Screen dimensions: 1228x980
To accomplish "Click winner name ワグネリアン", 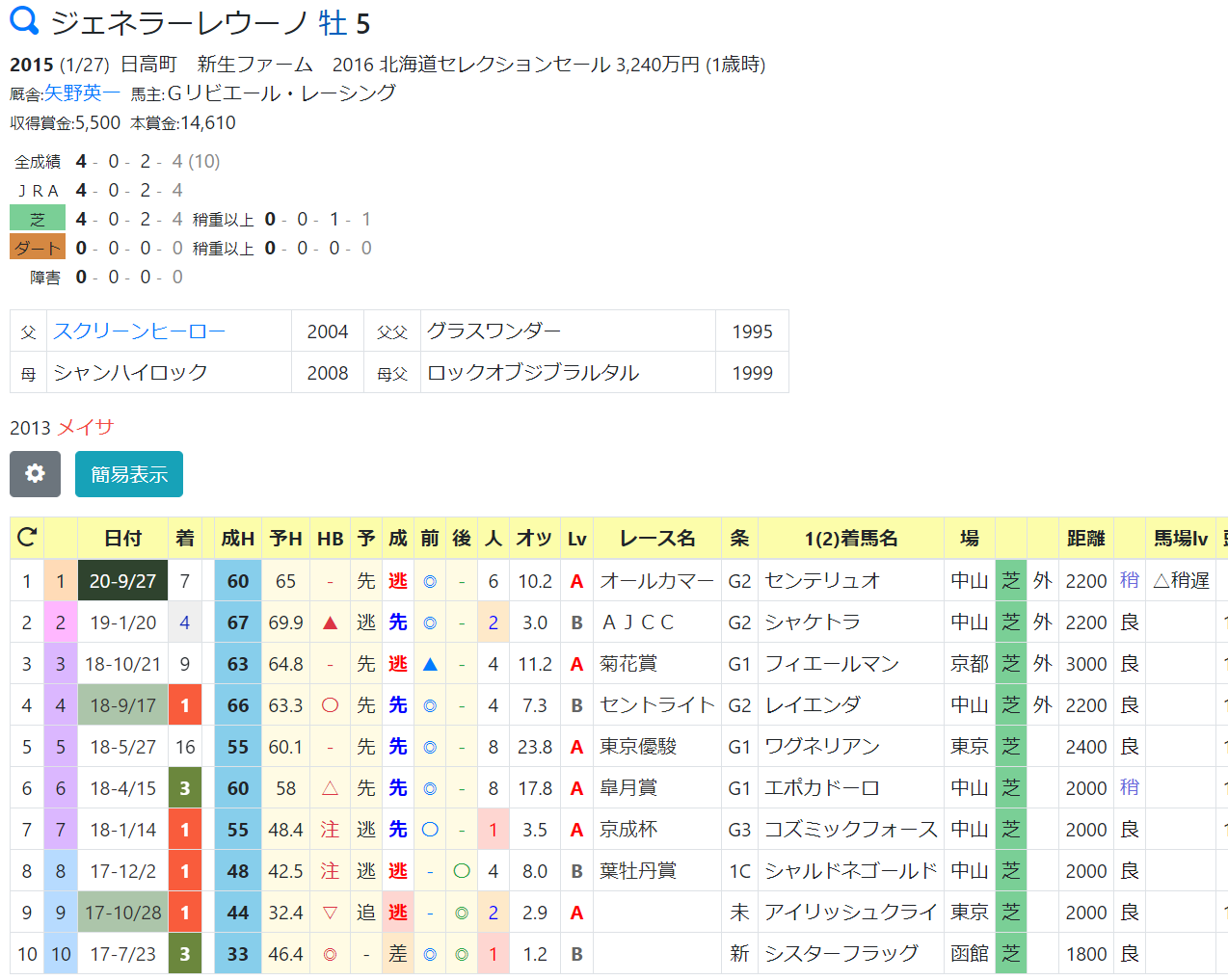I will 822,746.
